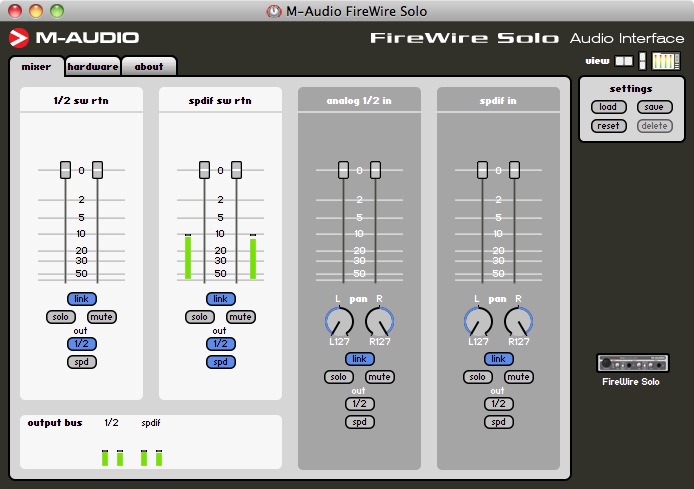Click the L127 pan knob of spdif in
This screenshot has width=694, height=489.
coord(478,322)
